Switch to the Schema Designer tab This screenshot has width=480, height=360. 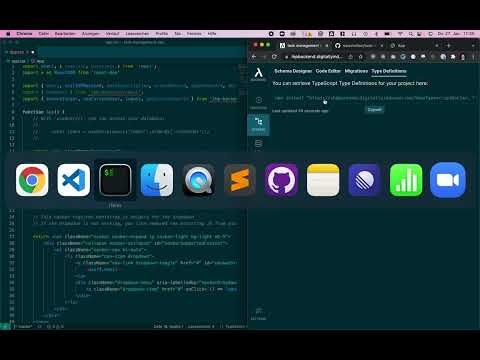tap(293, 71)
